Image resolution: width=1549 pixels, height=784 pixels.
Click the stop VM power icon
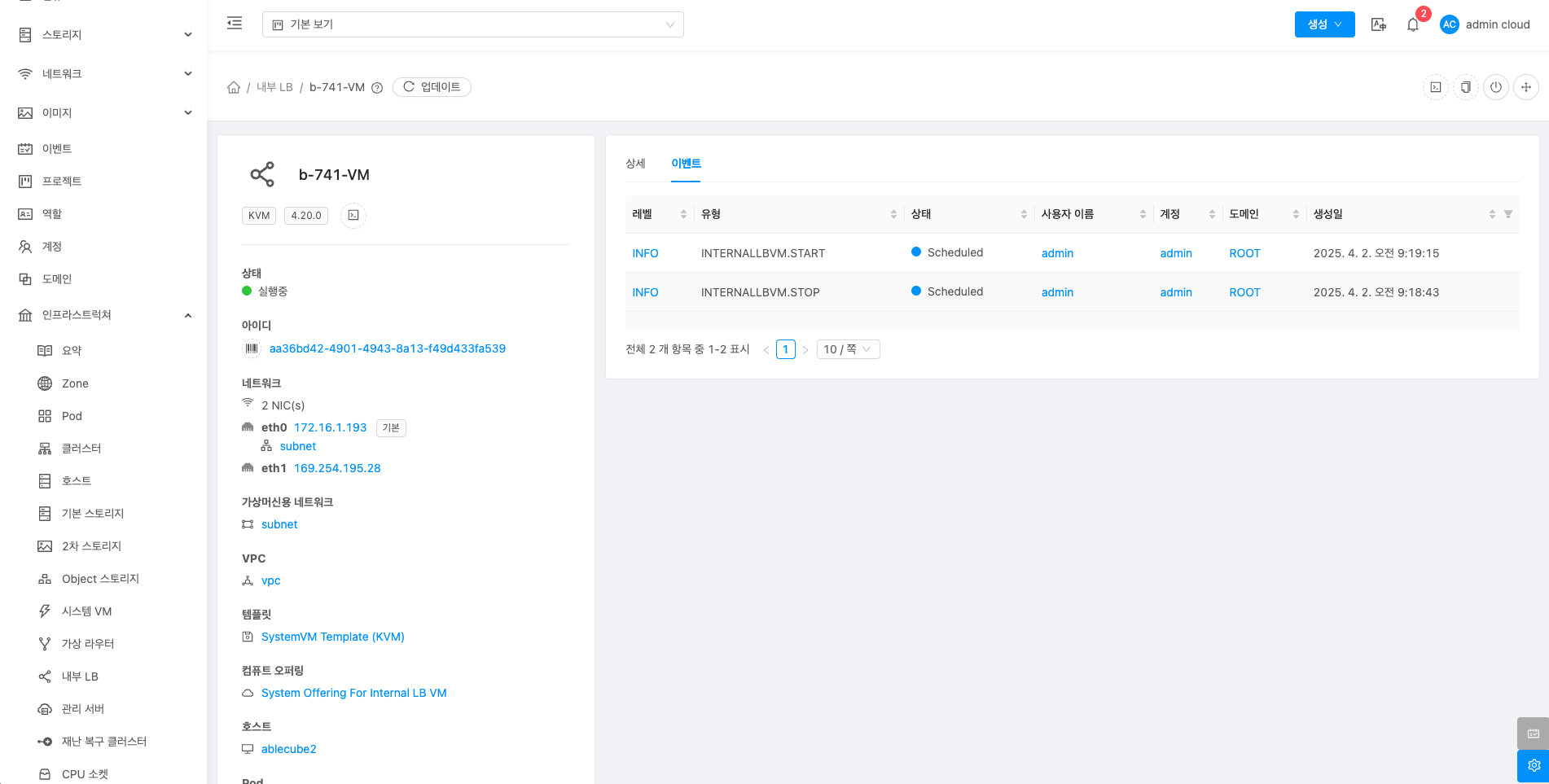click(1496, 87)
